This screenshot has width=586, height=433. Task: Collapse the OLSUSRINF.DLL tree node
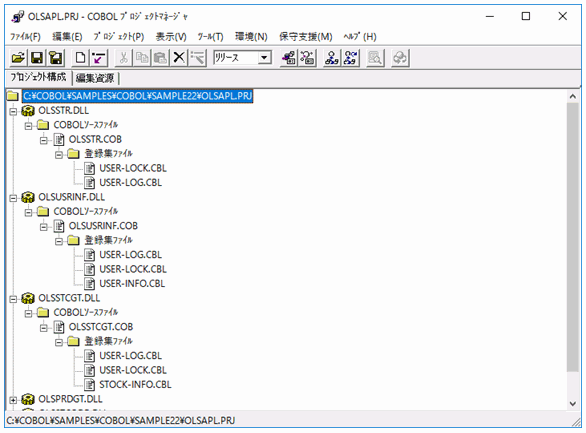pyautogui.click(x=13, y=198)
